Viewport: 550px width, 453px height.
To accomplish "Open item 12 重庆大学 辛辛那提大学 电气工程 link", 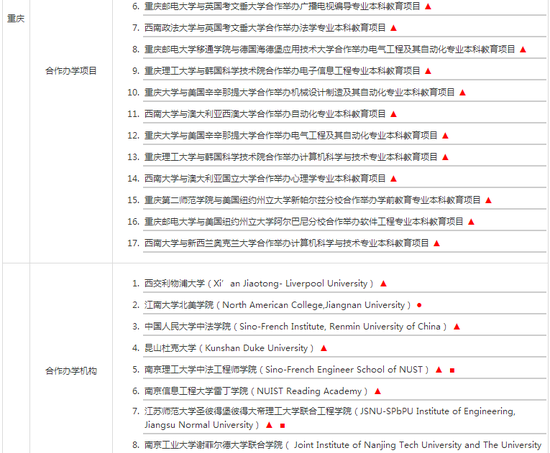I will point(291,135).
